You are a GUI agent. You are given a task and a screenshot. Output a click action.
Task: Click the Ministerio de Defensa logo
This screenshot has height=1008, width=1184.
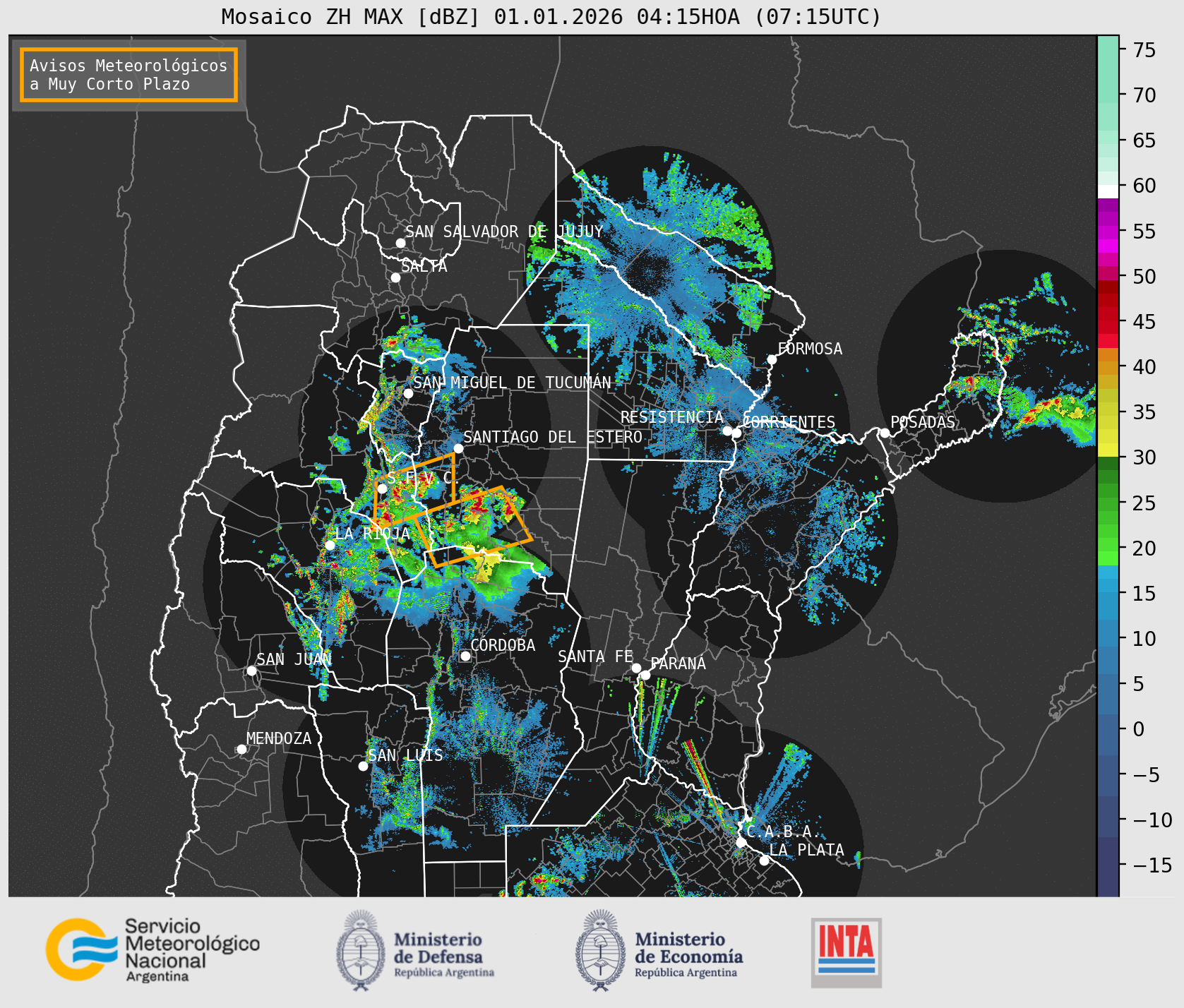pos(415,950)
